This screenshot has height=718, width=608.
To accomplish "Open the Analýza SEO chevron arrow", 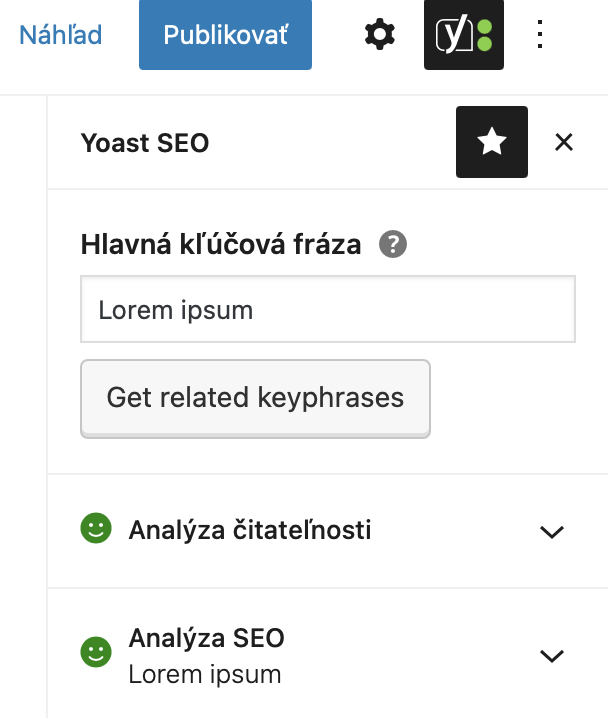I will [552, 656].
